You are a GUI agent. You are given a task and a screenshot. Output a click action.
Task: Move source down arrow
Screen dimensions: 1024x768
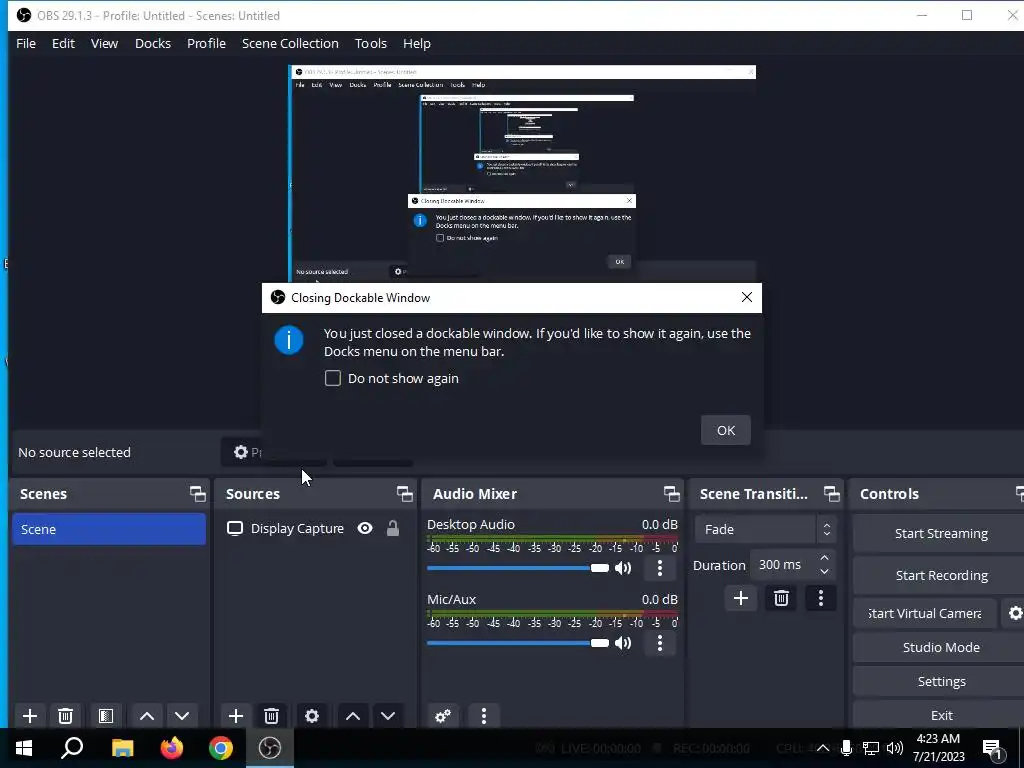pos(388,716)
